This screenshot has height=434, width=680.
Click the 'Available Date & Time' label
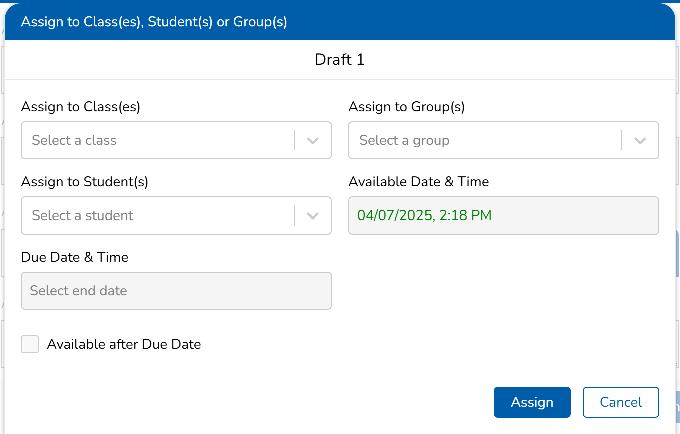418,182
